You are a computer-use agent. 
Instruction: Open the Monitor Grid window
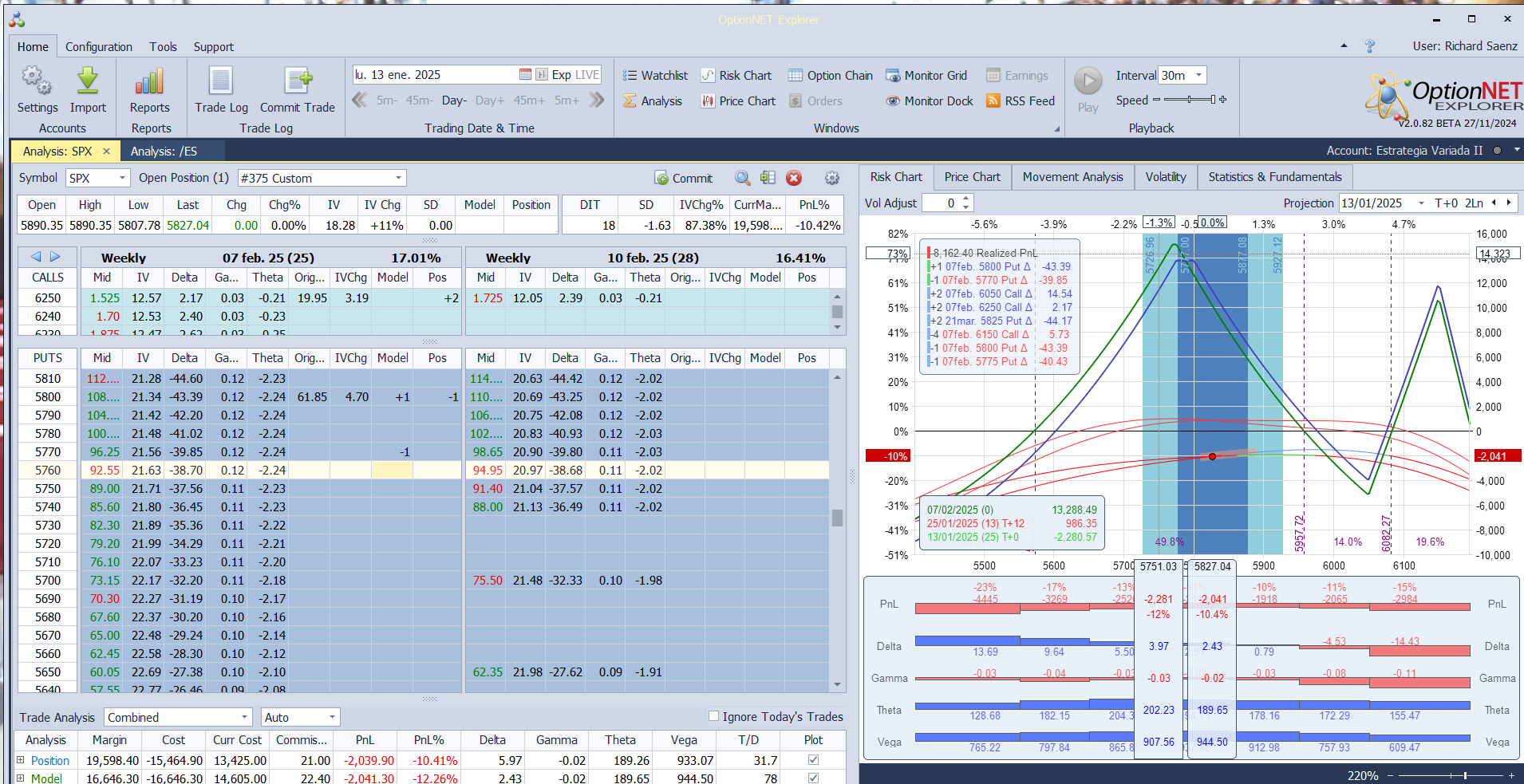[926, 76]
